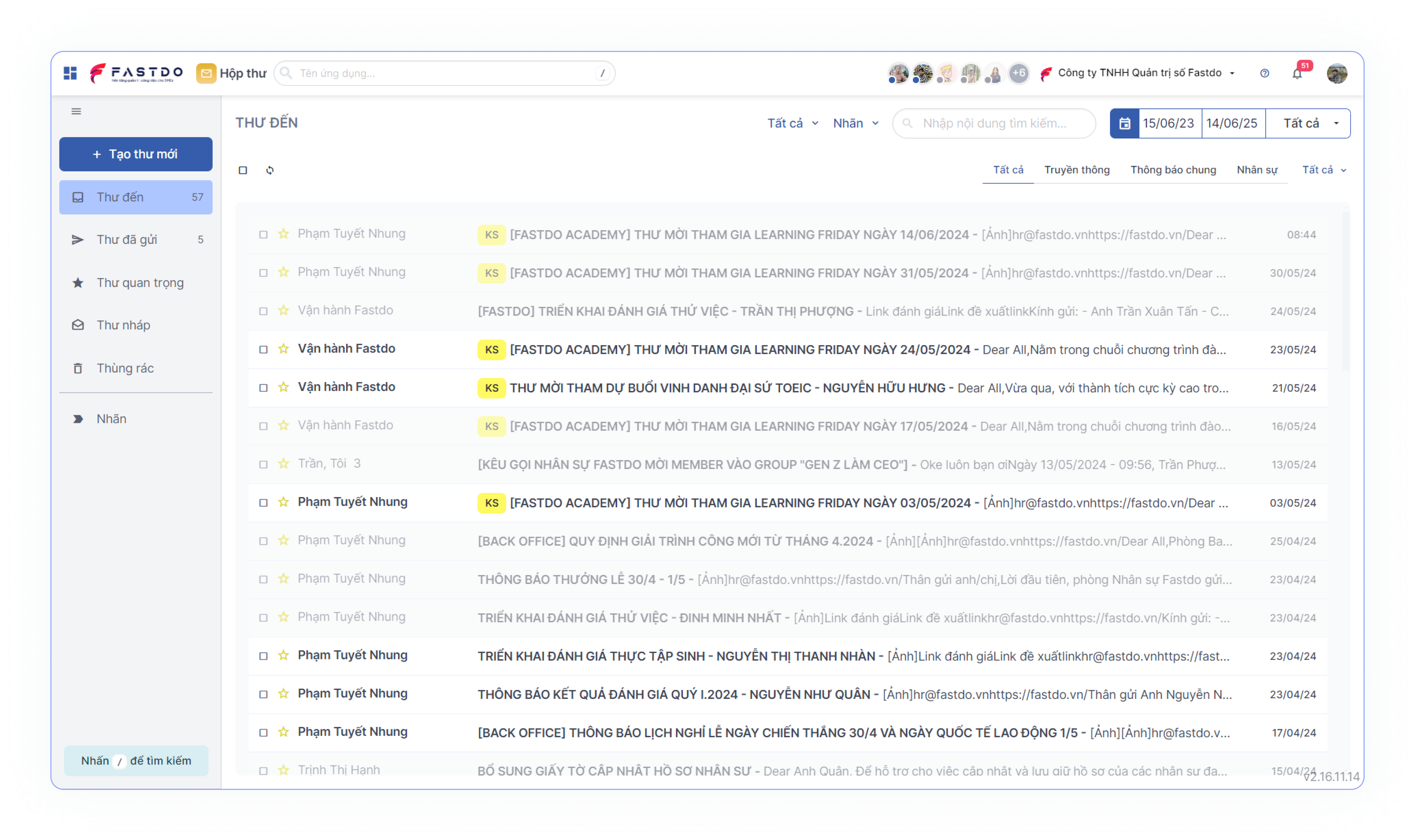
Task: Star the TOEIC Nguyễn Hữu Hưng email
Action: tap(284, 387)
